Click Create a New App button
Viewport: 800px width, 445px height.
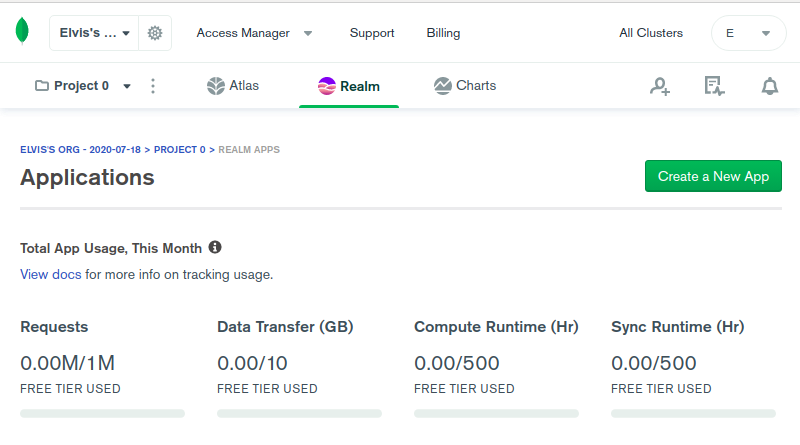coord(713,176)
